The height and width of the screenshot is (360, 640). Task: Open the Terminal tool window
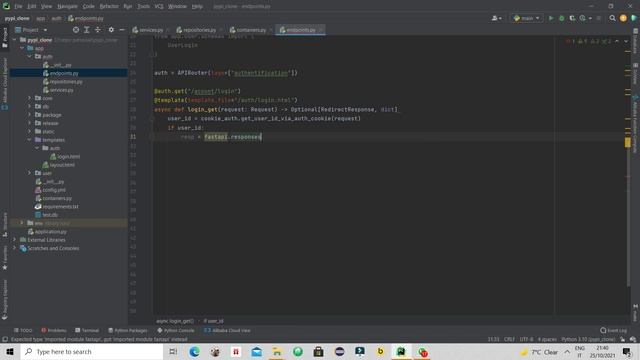(x=87, y=330)
